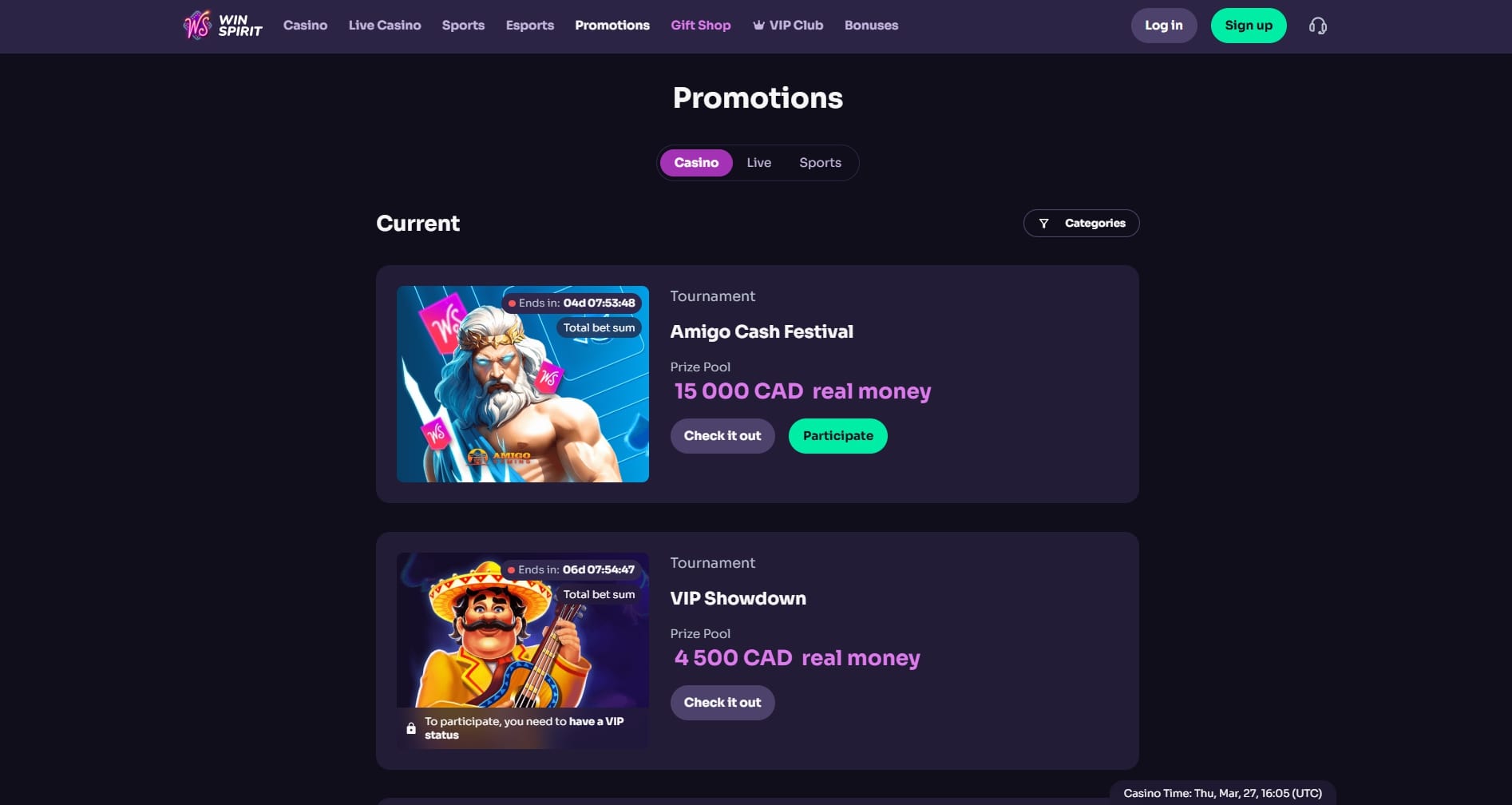Participate in Amigo Cash Festival

tap(838, 436)
